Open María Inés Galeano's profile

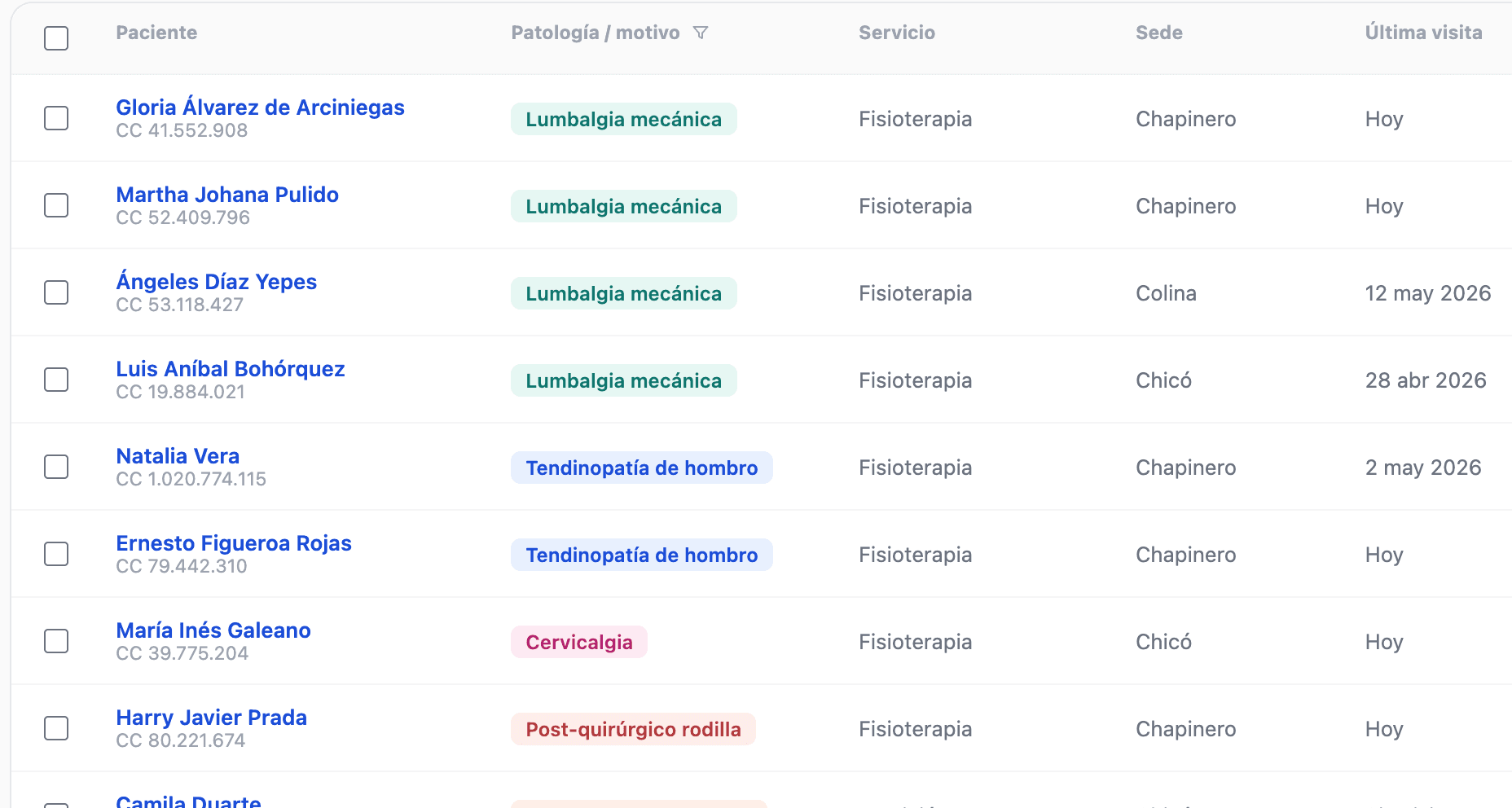(x=213, y=630)
